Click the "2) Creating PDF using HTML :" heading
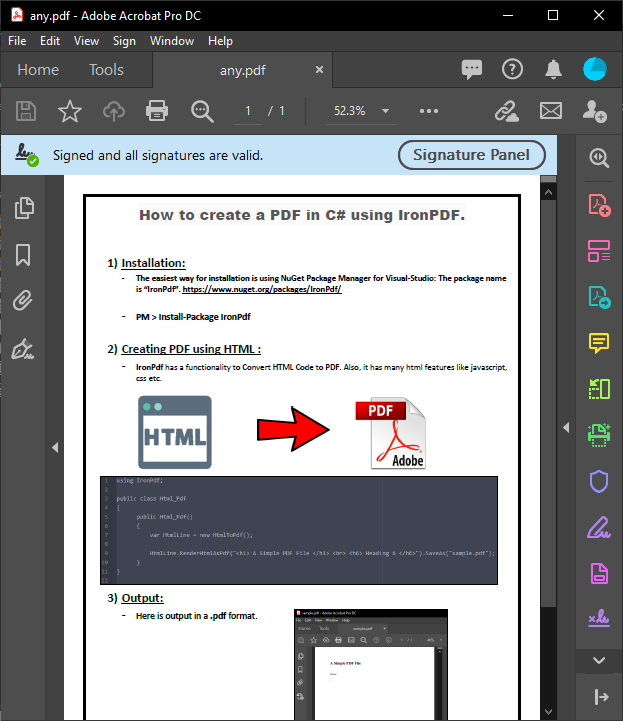 coord(184,349)
